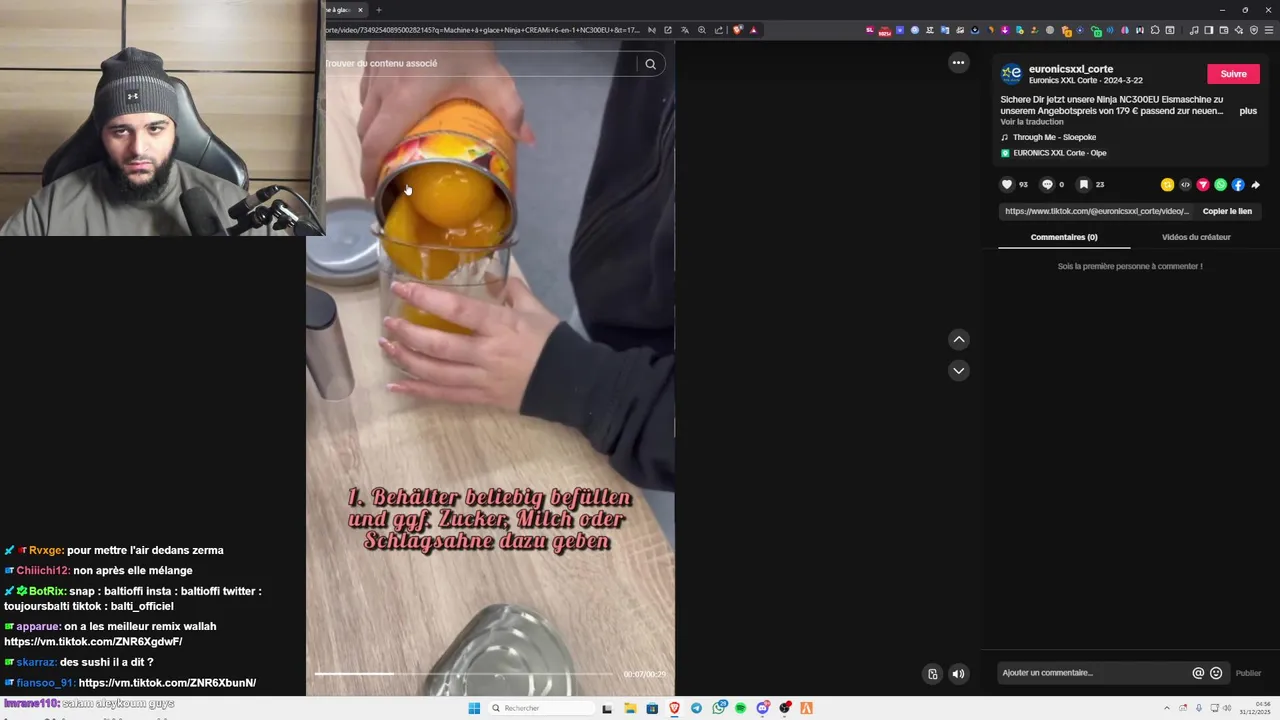Viewport: 1280px width, 720px height.
Task: Like the video with the heart icon
Action: point(1007,184)
